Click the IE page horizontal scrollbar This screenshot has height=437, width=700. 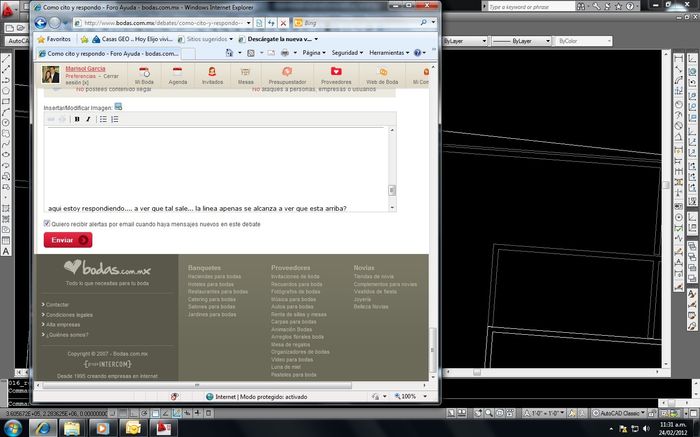196,385
